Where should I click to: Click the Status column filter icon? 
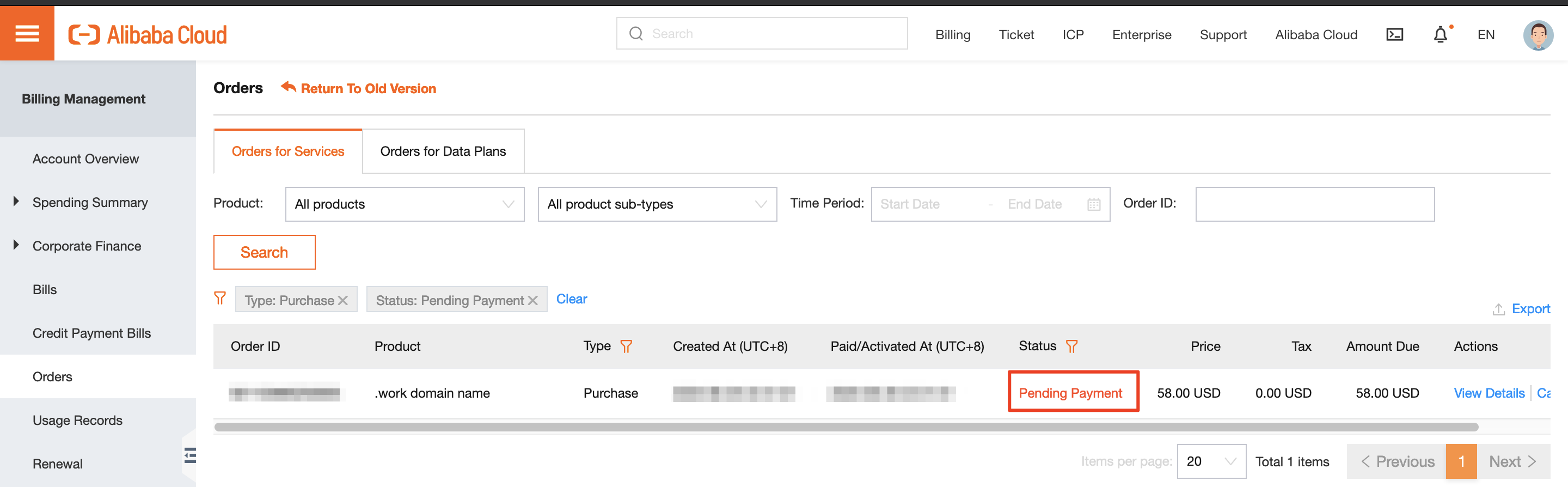coord(1072,346)
